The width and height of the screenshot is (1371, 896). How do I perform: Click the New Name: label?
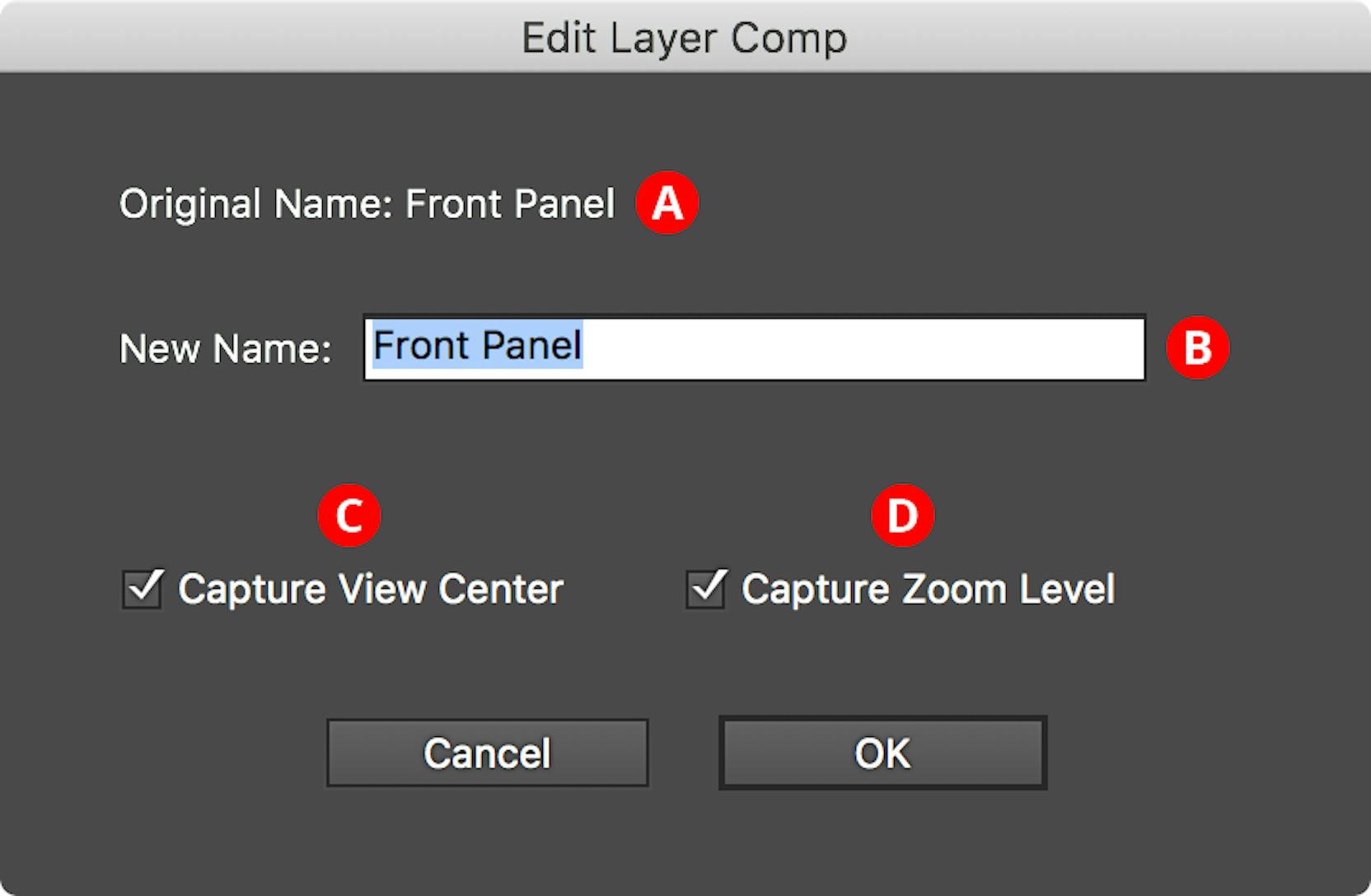pyautogui.click(x=226, y=348)
